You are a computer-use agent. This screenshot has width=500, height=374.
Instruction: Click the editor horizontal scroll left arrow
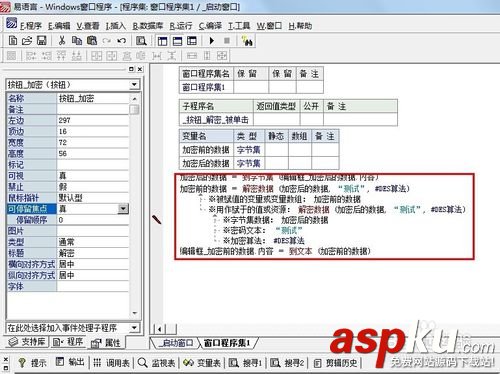tap(160, 329)
